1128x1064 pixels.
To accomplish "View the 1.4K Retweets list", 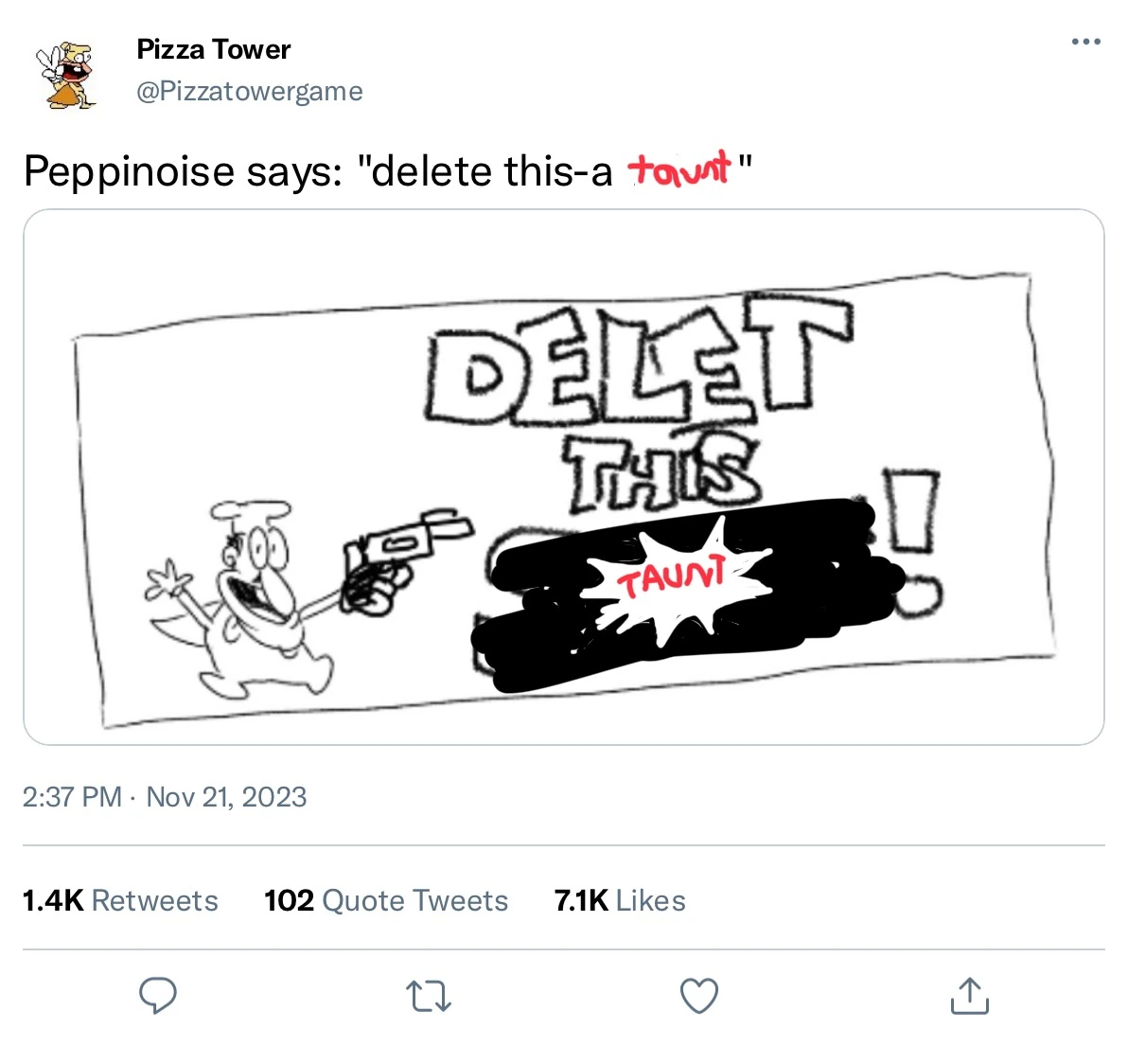I will click(120, 900).
